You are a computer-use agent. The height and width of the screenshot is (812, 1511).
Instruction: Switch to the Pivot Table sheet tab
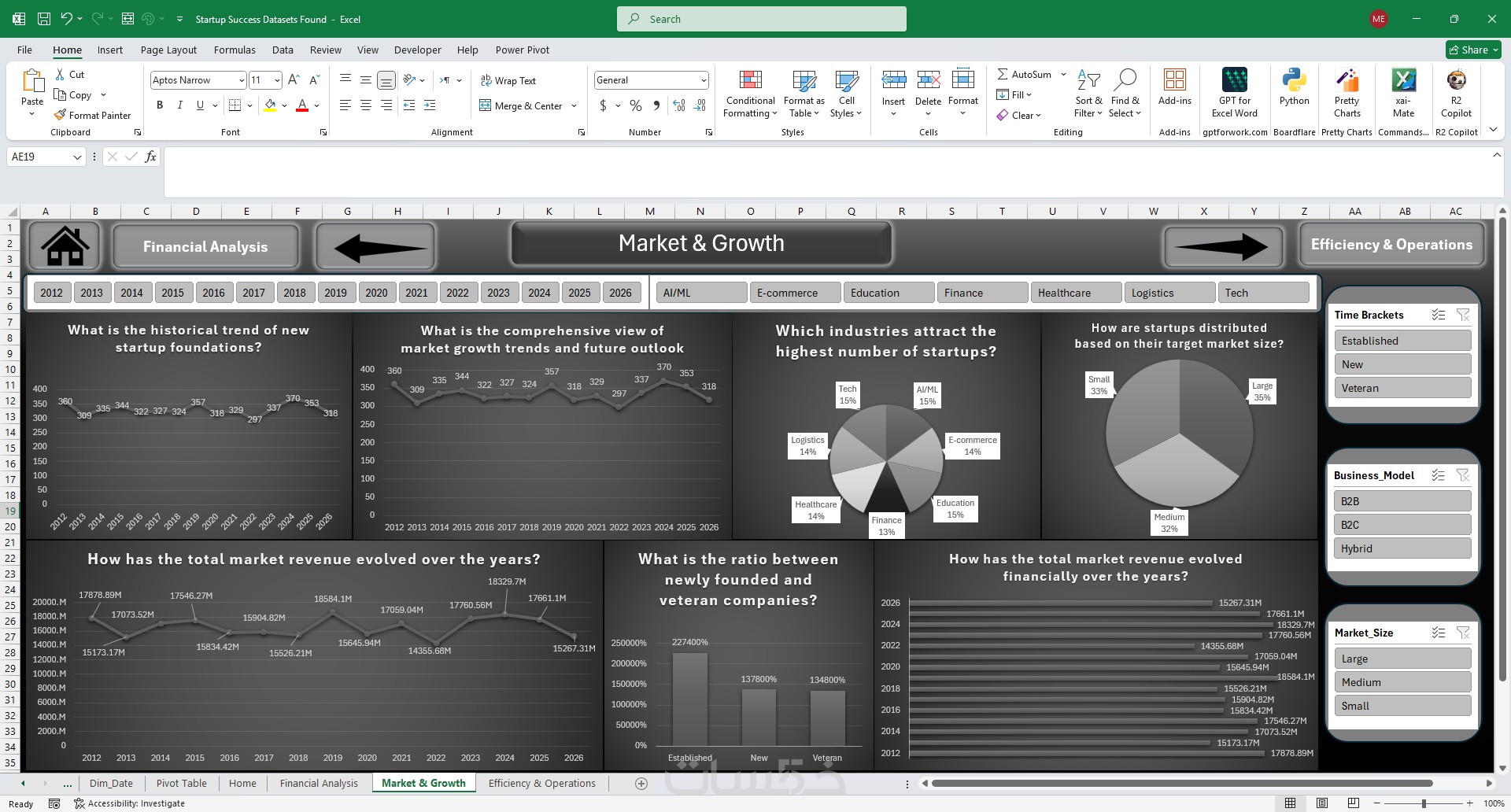[x=181, y=784]
